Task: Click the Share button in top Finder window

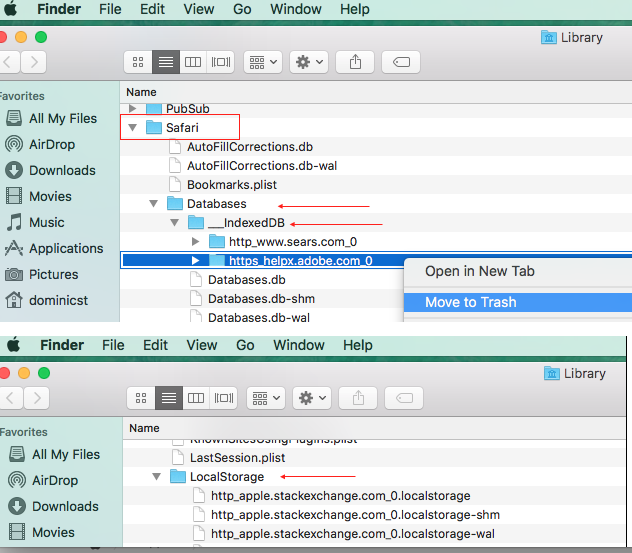Action: [x=355, y=62]
